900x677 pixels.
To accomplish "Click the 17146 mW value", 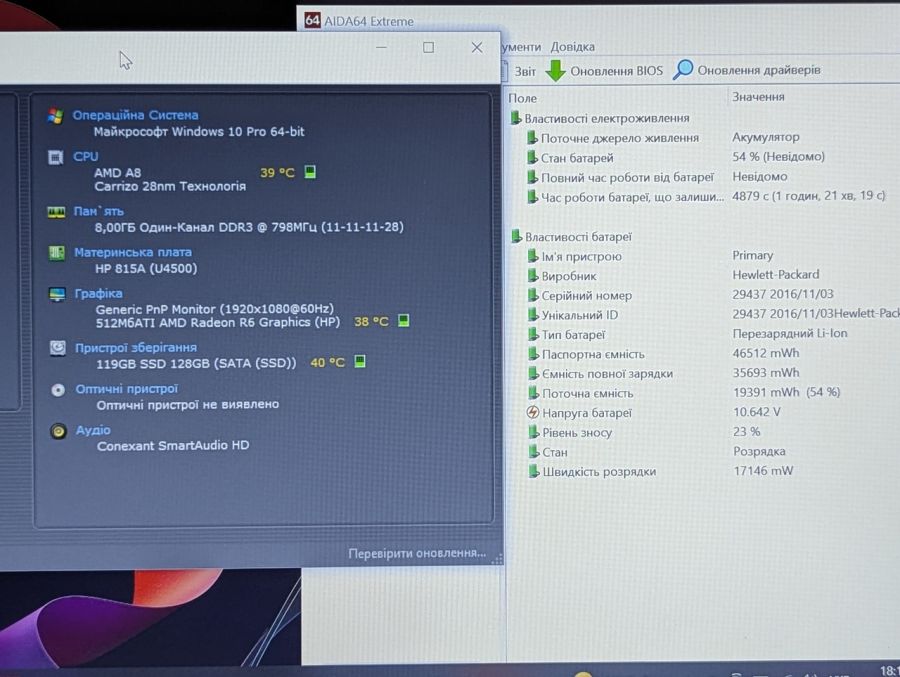I will pyautogui.click(x=763, y=471).
